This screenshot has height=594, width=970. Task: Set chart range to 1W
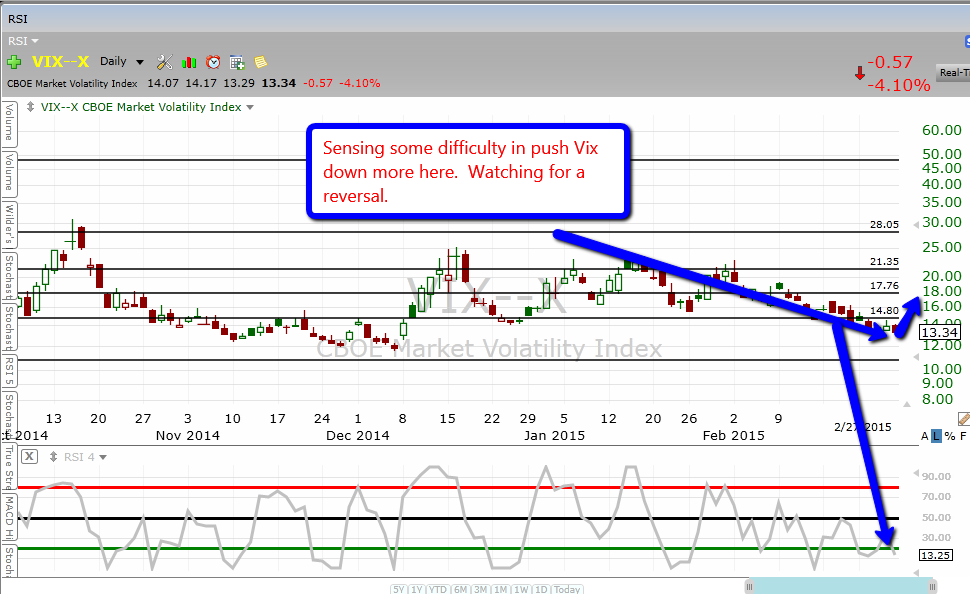pos(521,589)
